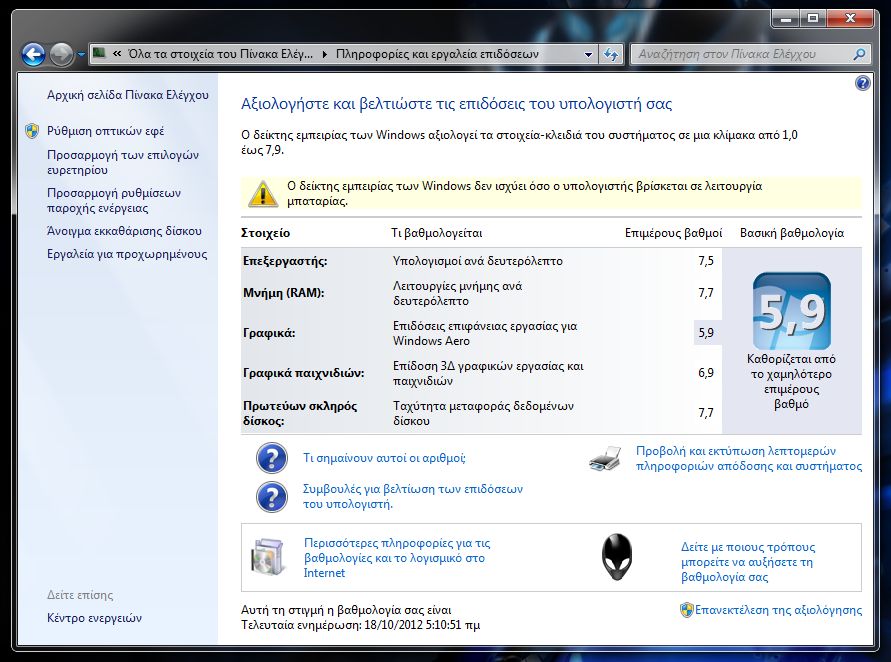Refresh the page with the refresh icon
The height and width of the screenshot is (662, 891).
coord(611,55)
